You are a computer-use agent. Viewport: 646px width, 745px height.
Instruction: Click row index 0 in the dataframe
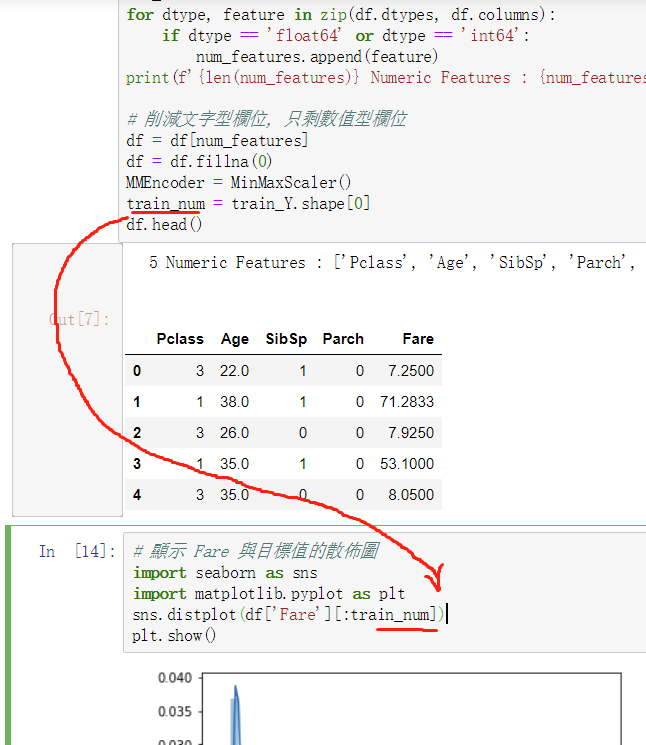click(137, 371)
